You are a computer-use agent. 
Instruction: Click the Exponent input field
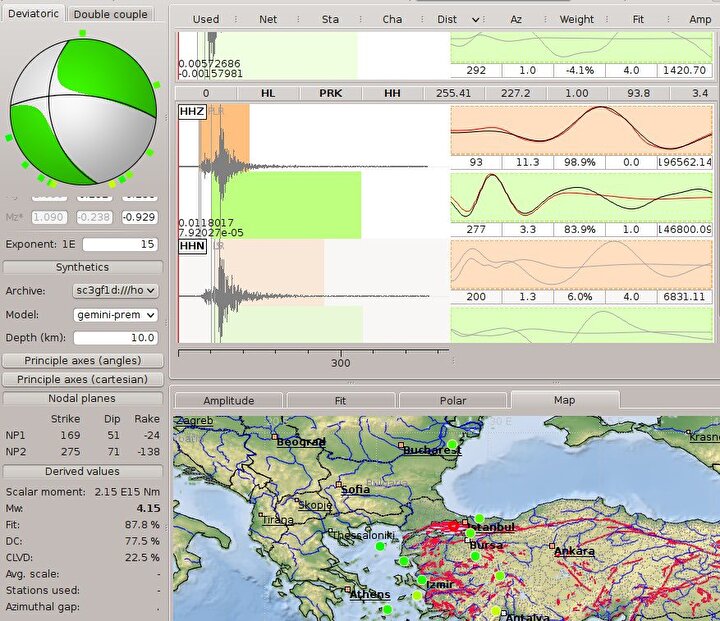click(121, 244)
